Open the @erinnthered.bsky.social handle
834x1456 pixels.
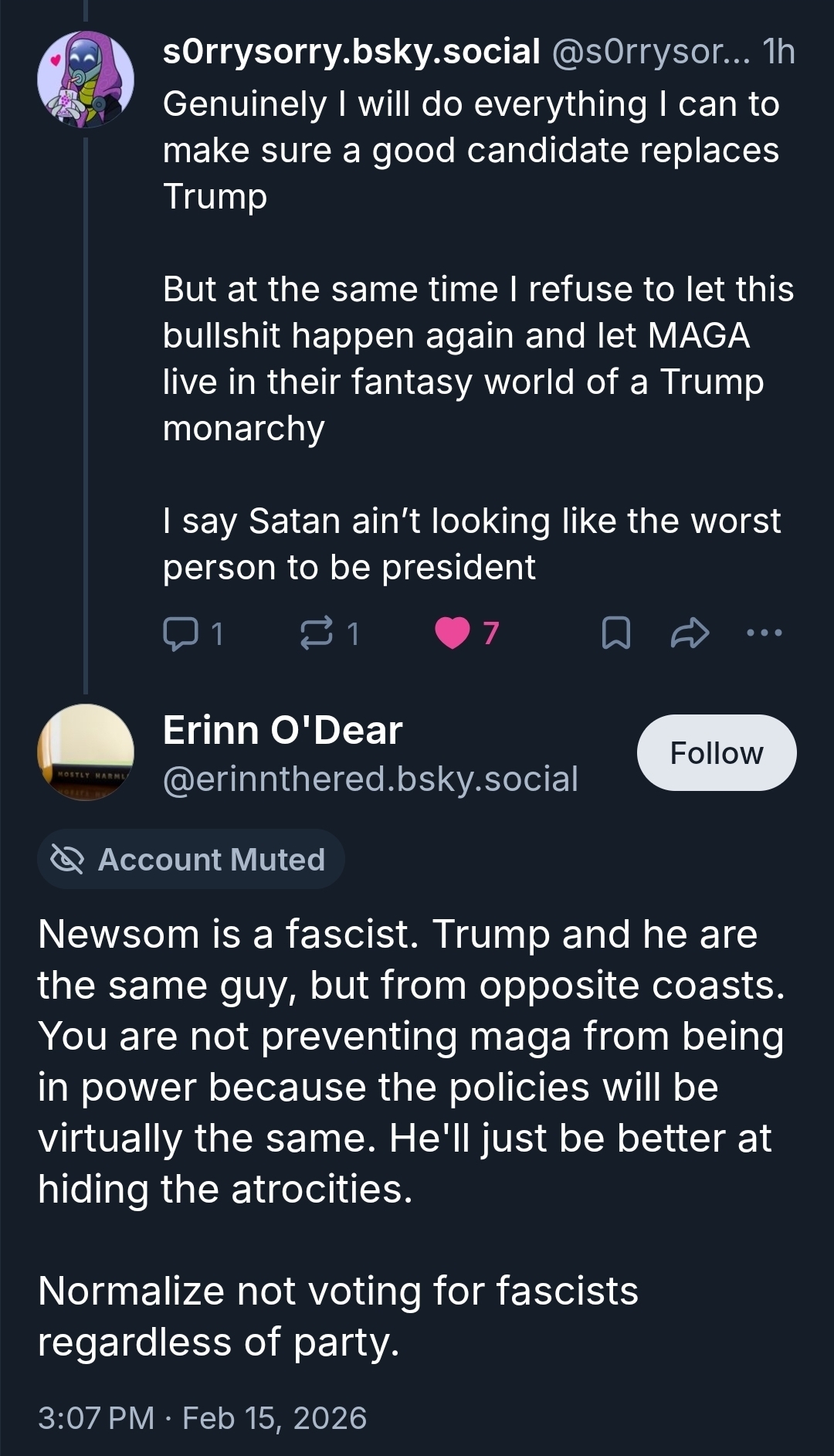coord(371,779)
